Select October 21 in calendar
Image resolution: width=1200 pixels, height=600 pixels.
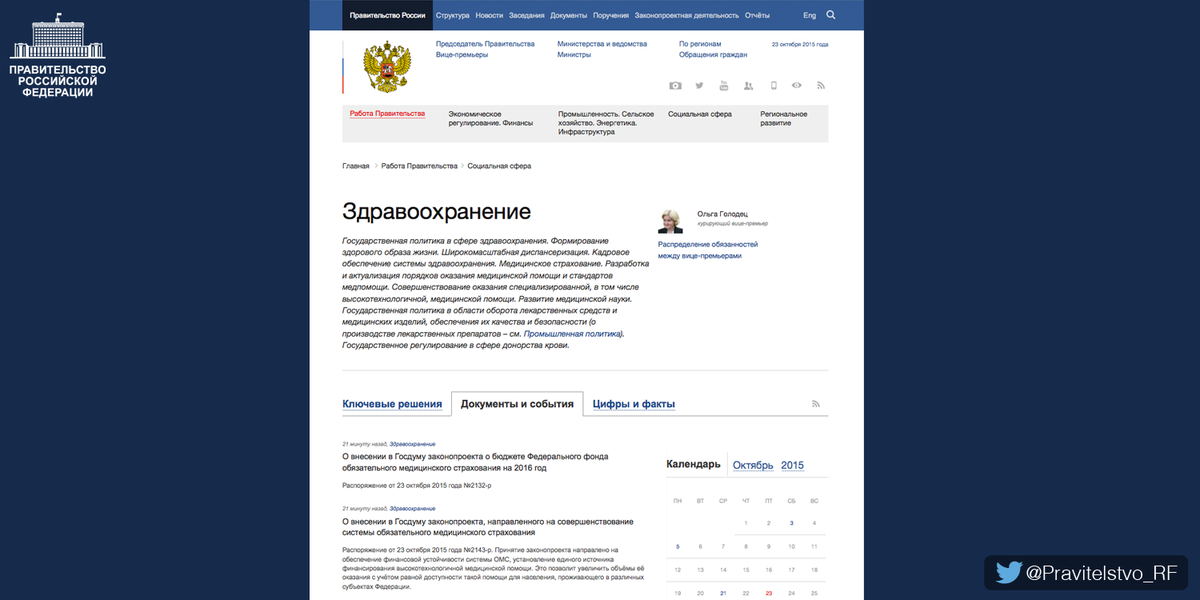click(x=723, y=593)
